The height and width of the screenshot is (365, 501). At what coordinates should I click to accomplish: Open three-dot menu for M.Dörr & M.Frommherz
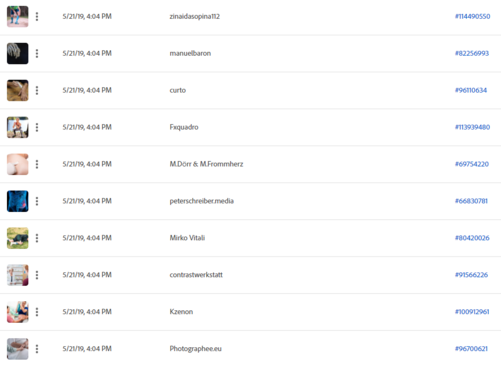37,164
